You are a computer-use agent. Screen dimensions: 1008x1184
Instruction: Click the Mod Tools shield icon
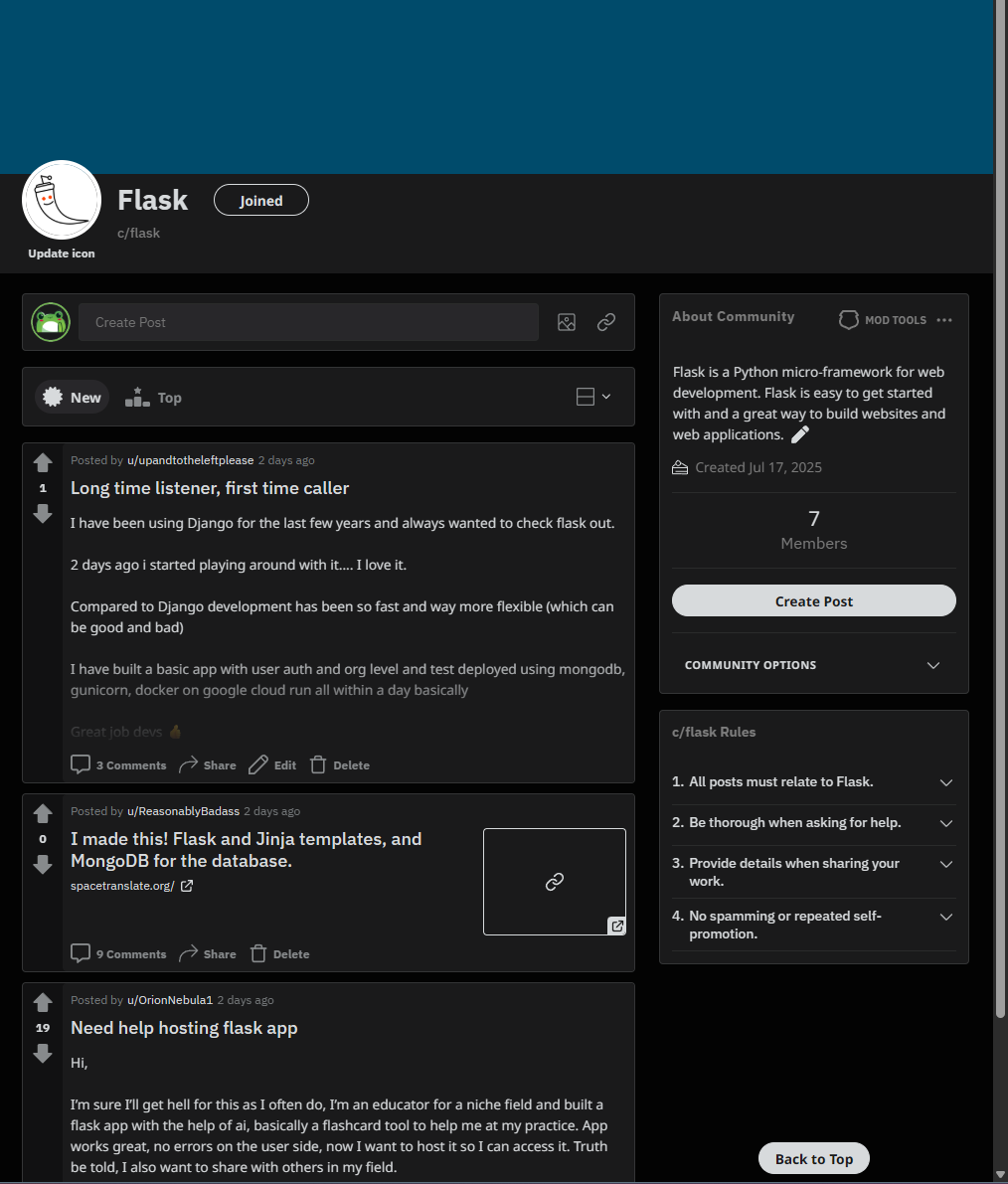tap(849, 320)
